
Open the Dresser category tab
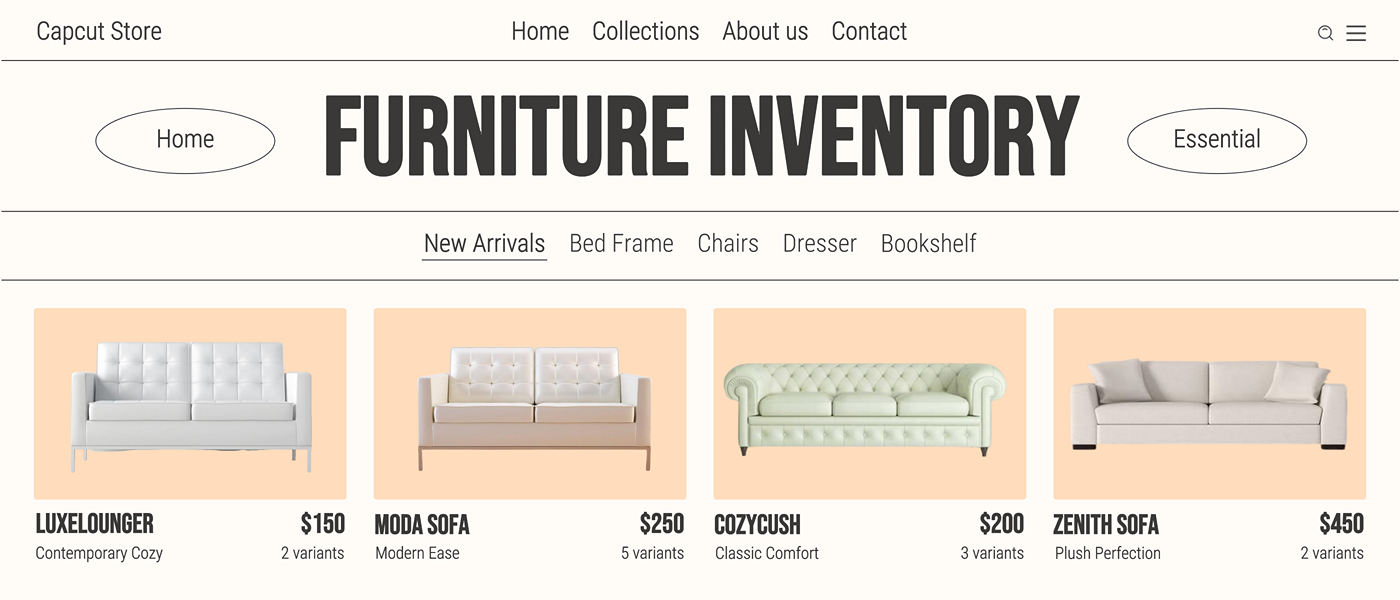coord(820,243)
